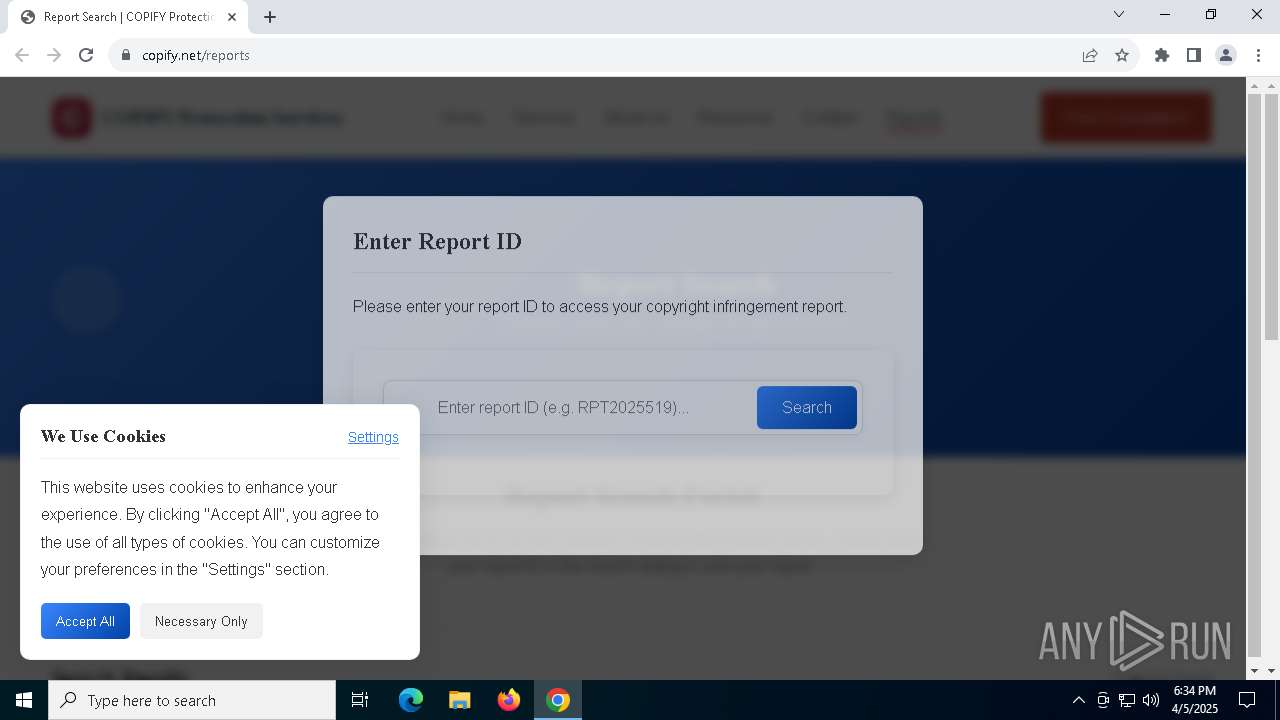Image resolution: width=1280 pixels, height=720 pixels.
Task: Click the taskbar search box
Action: point(192,700)
